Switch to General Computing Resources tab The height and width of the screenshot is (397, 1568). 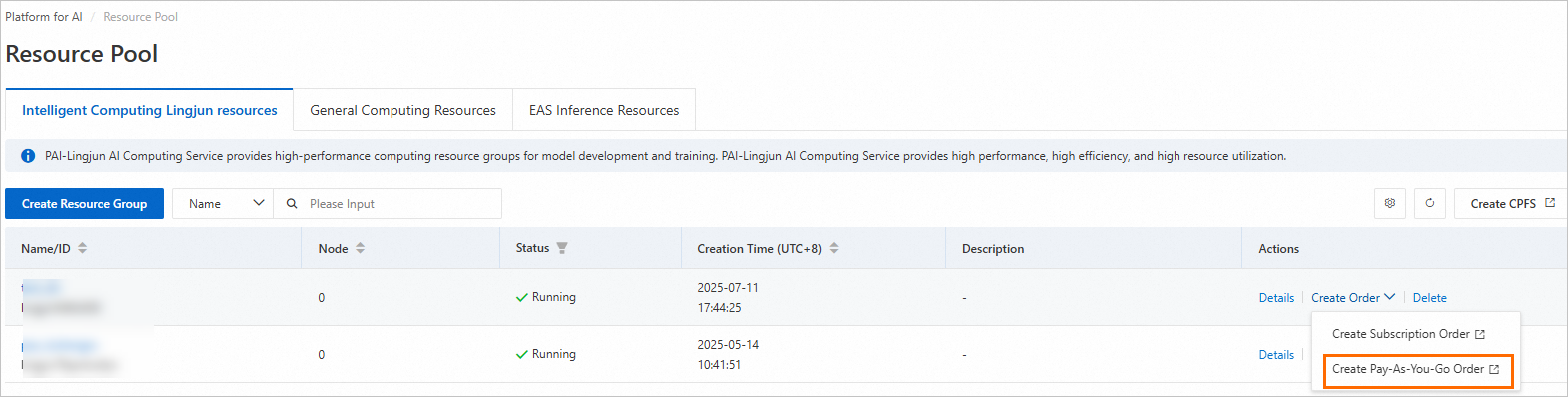[402, 110]
